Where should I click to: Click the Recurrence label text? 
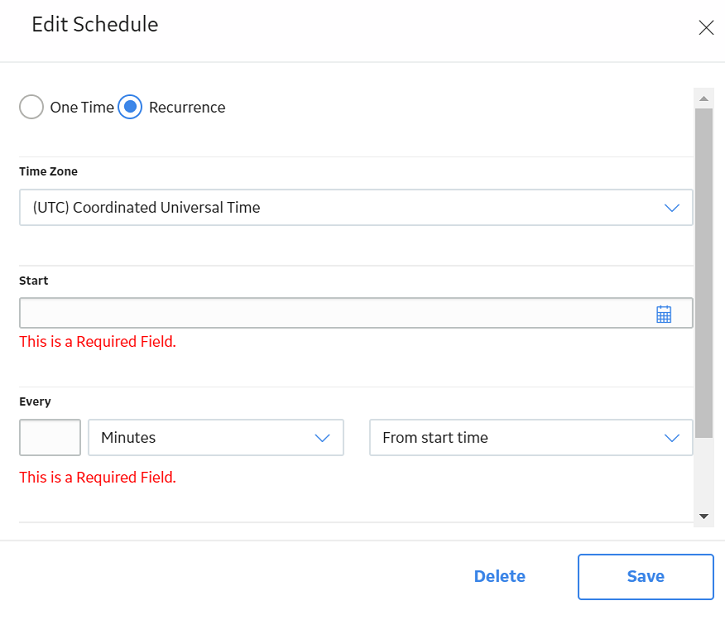coord(187,107)
